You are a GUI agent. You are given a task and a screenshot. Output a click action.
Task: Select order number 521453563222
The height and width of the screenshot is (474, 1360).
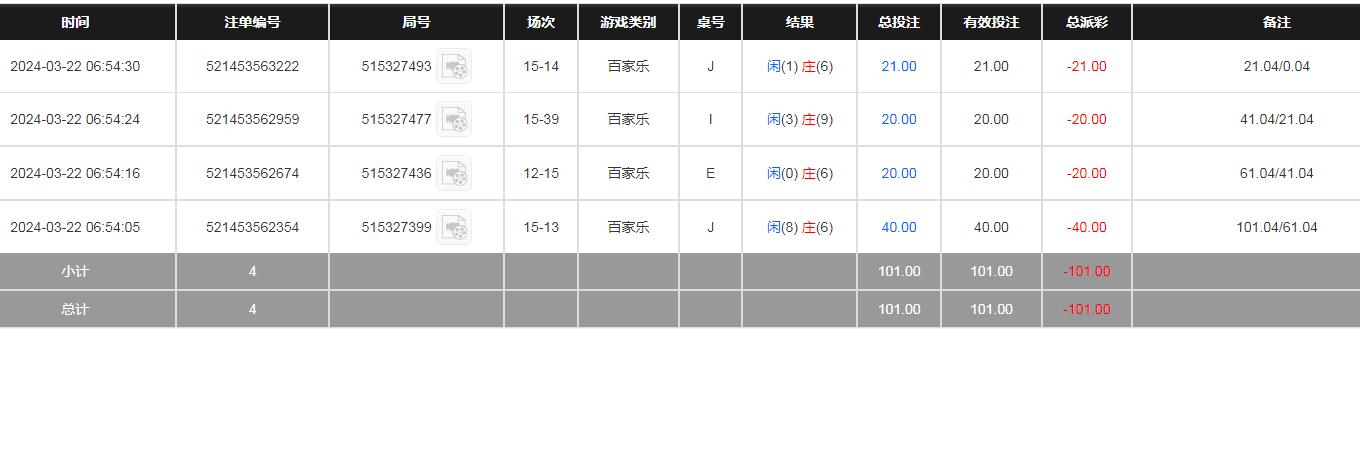252,67
